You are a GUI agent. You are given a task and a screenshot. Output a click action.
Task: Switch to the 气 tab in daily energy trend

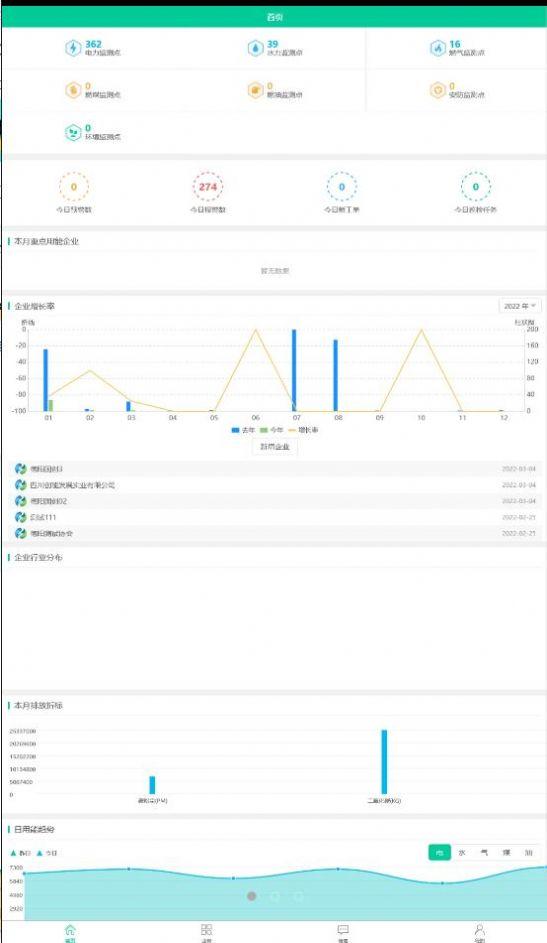[x=484, y=852]
